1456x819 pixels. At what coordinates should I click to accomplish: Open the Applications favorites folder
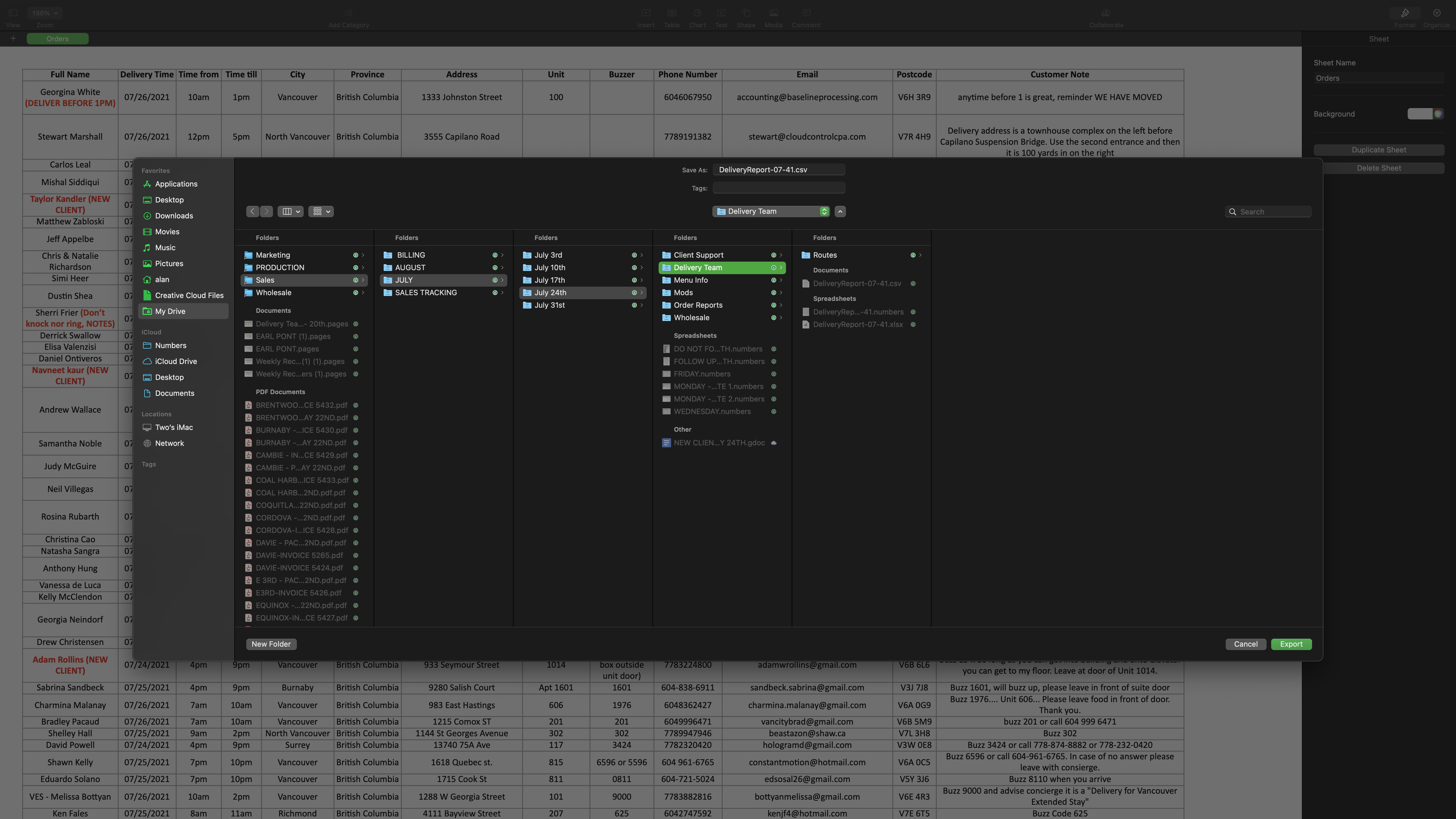[176, 184]
